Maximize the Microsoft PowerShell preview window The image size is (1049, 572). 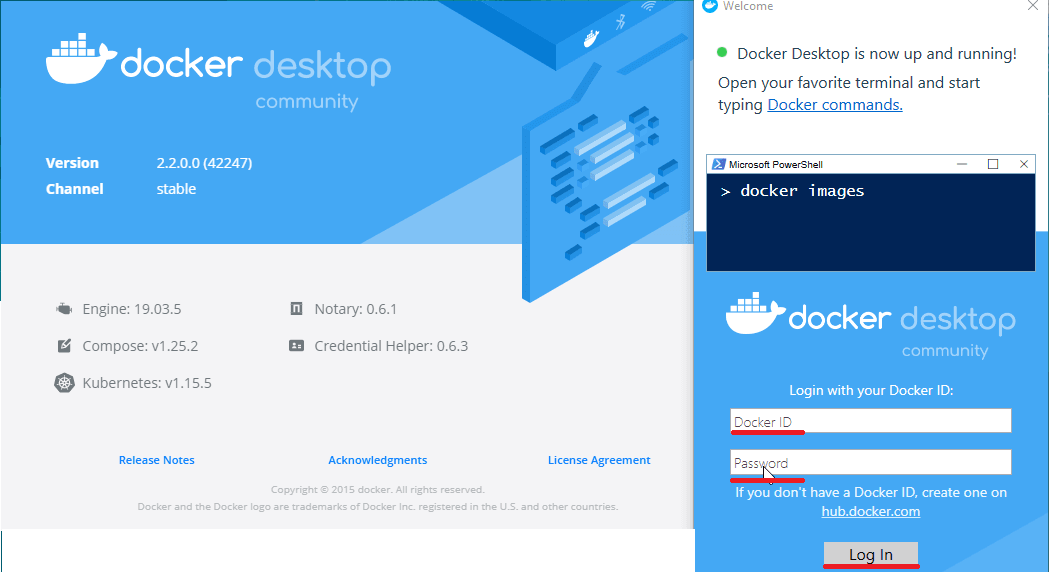coord(993,165)
